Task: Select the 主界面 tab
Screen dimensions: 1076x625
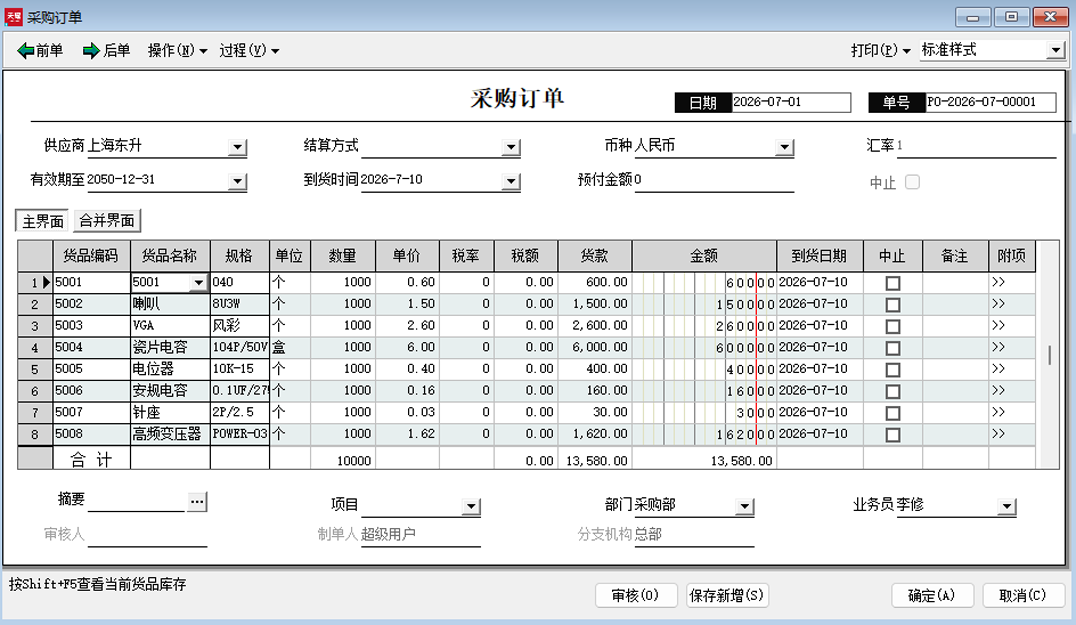Action: coord(43,222)
